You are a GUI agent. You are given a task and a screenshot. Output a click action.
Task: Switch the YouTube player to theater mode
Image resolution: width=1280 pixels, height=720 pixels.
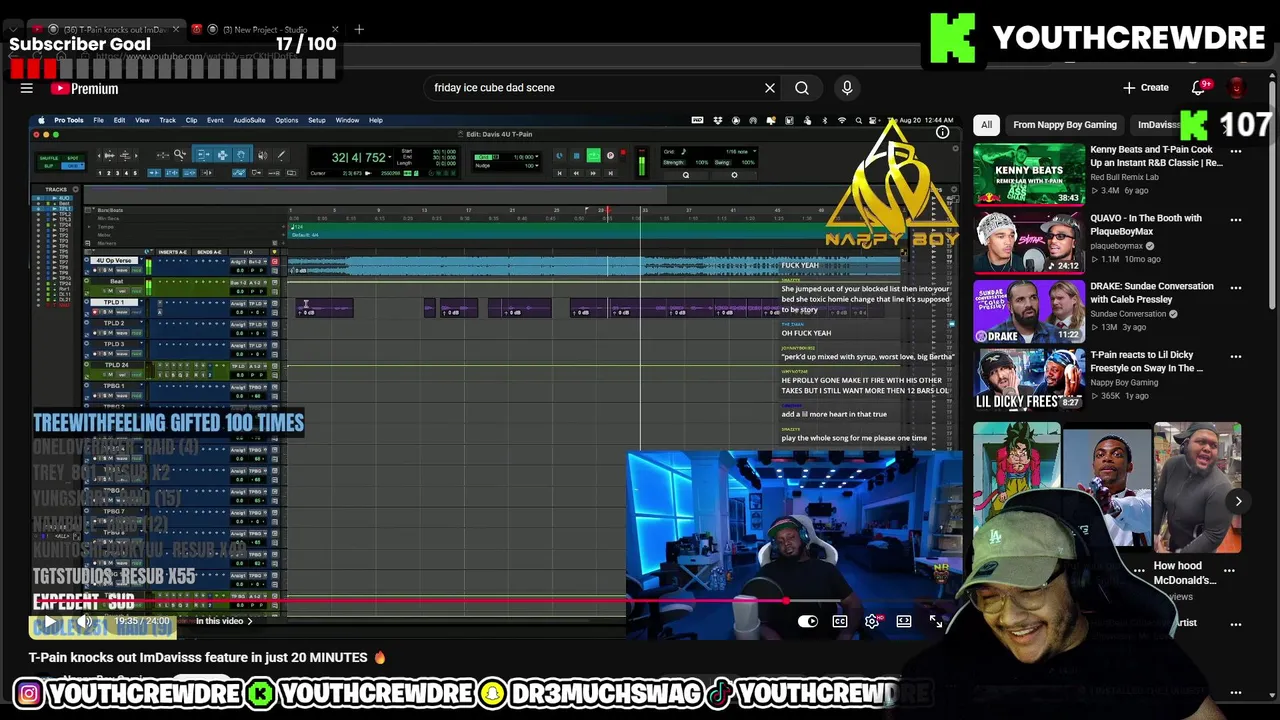pos(904,621)
